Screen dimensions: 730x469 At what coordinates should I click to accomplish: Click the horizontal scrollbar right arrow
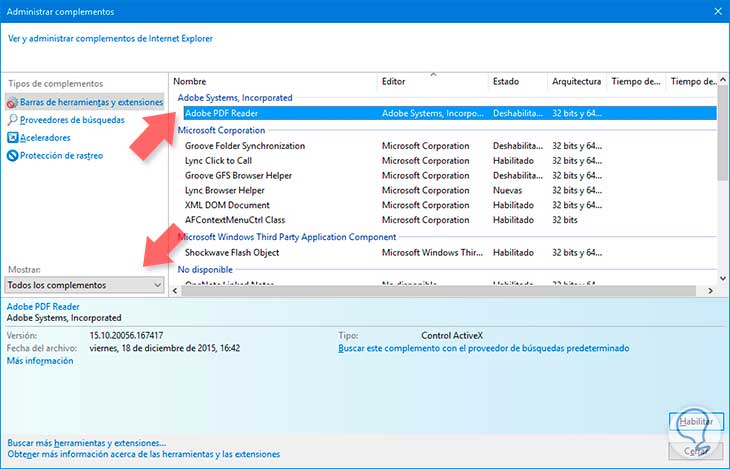710,291
